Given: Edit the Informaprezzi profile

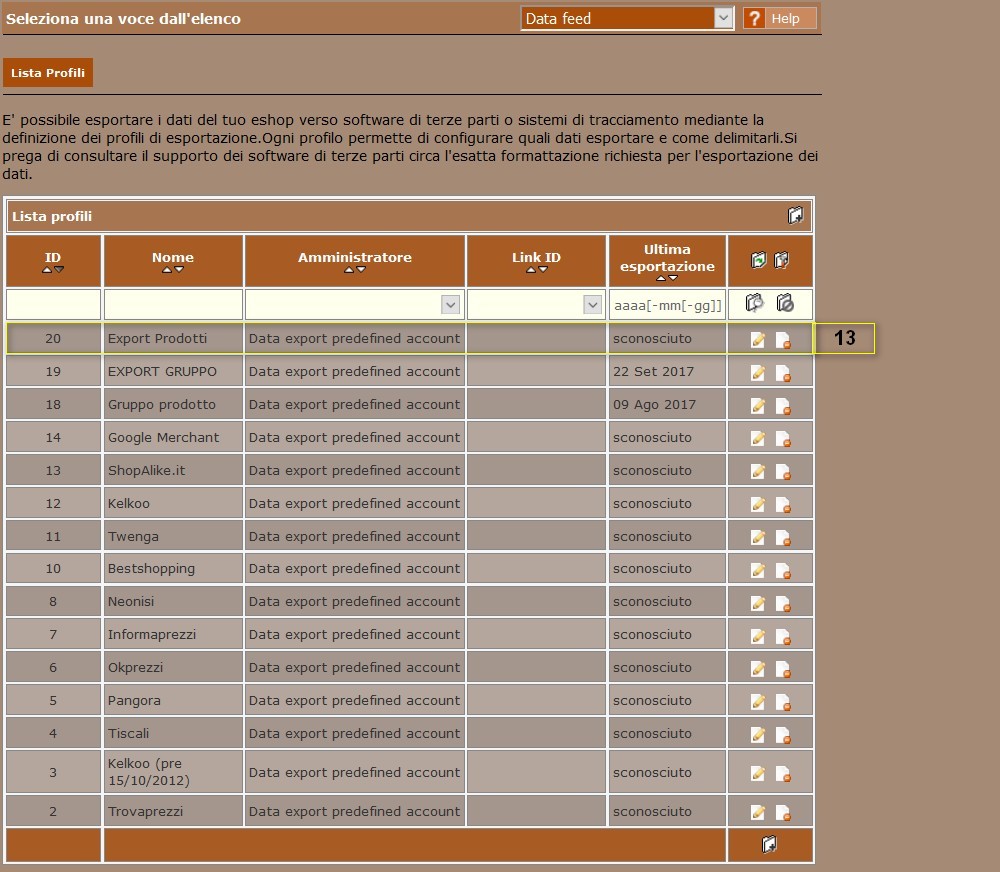Looking at the screenshot, I should 758,636.
